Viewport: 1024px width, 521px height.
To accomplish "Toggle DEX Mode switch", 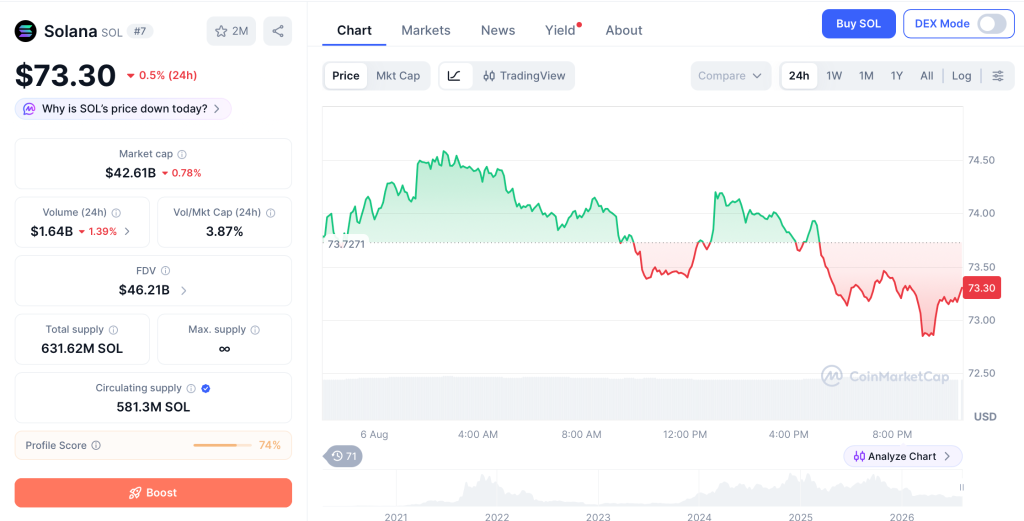I will coord(992,24).
